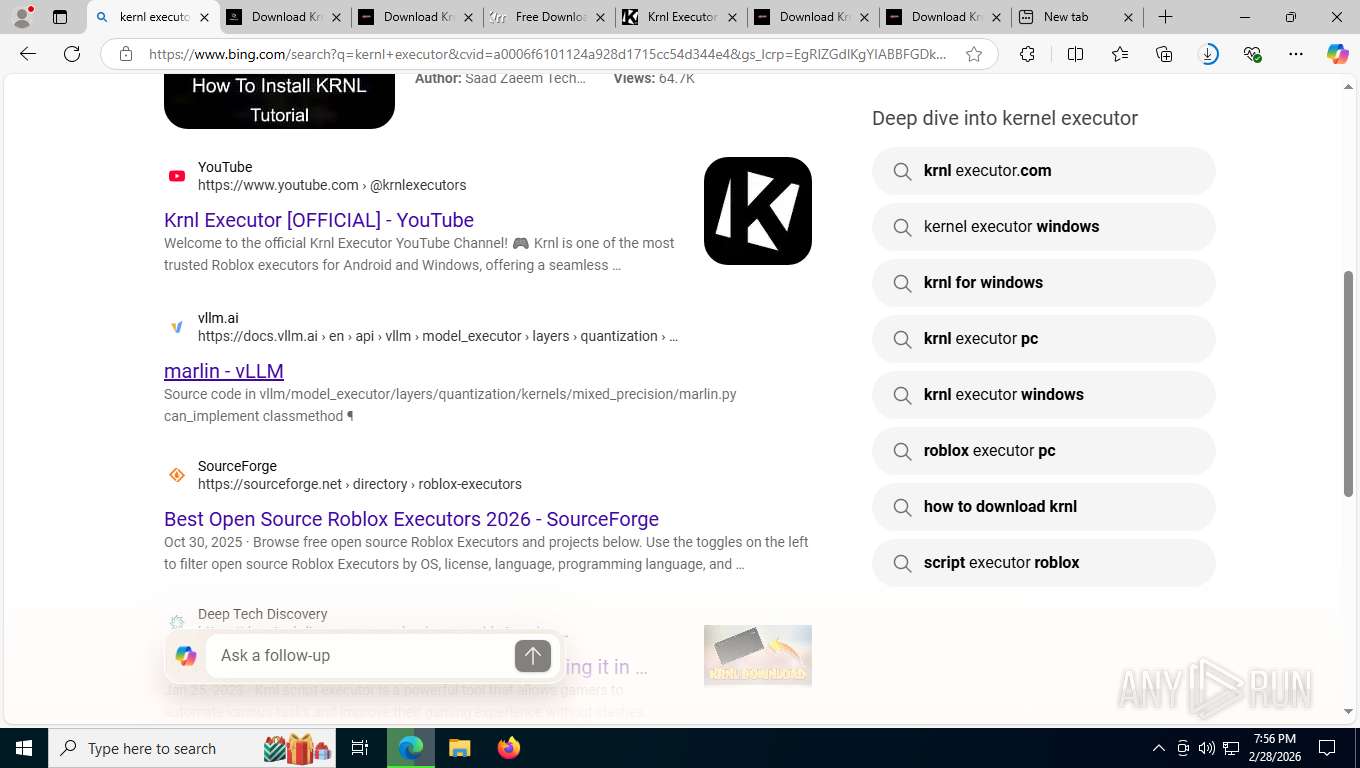Click the taskbar clock 7:56 PM

tap(1274, 748)
